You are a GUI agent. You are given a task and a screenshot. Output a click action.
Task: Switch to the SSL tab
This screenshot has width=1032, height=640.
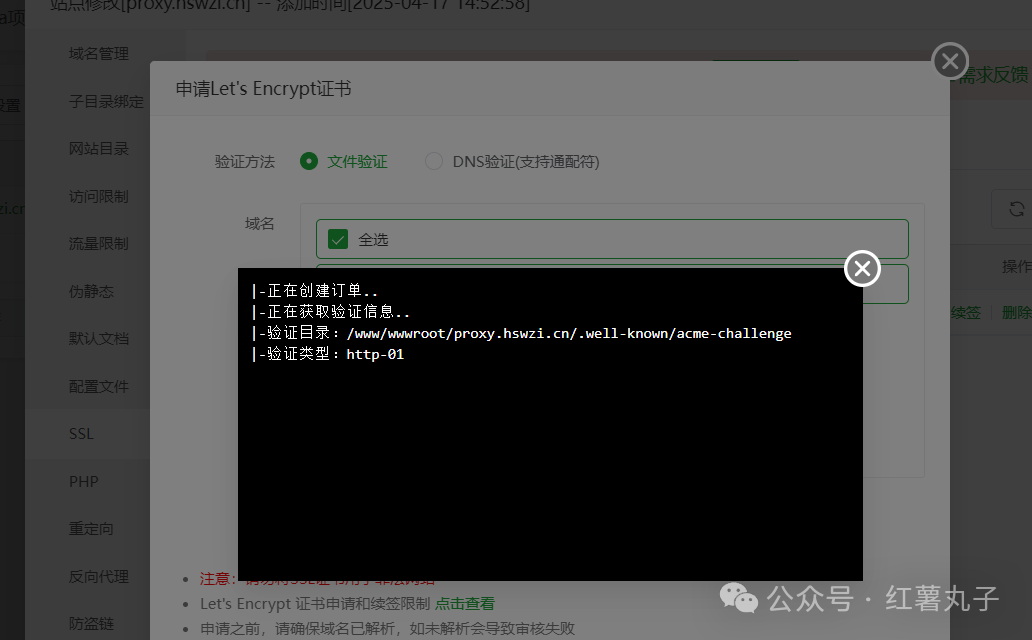click(82, 434)
